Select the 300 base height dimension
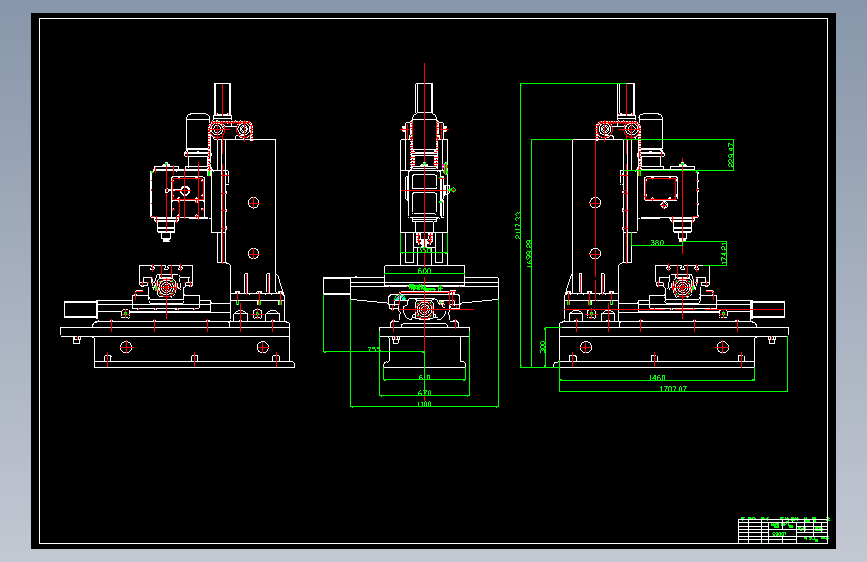The height and width of the screenshot is (562, 867). tap(542, 347)
